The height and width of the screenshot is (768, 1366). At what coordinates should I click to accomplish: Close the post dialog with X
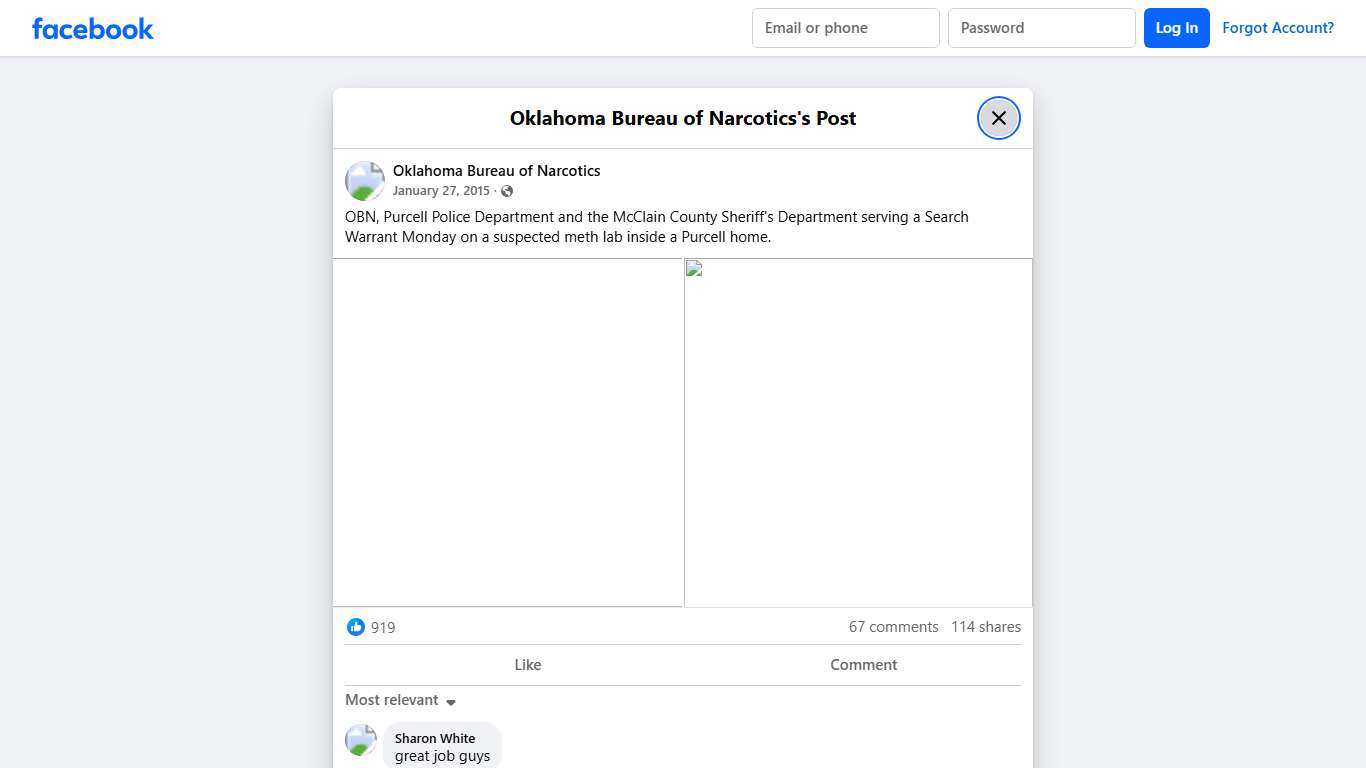click(998, 118)
